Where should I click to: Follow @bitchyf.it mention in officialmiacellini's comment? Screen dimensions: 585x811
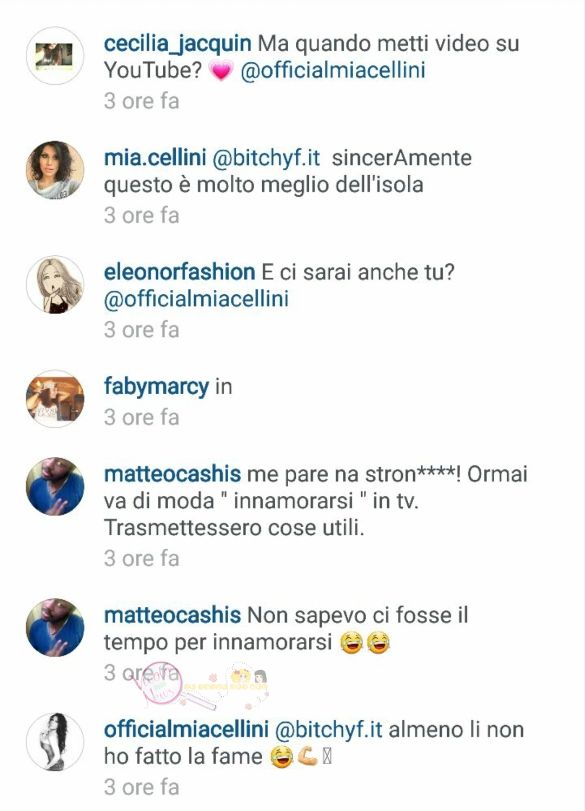[328, 729]
